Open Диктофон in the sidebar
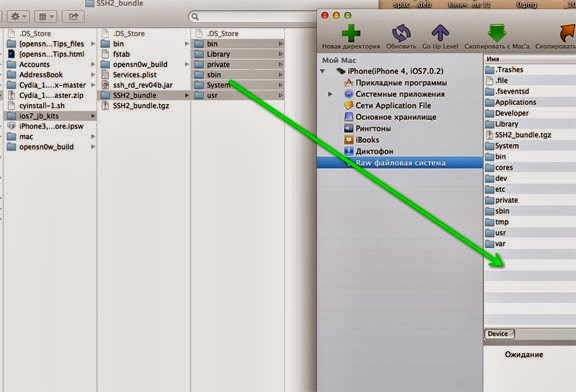Image resolution: width=576 pixels, height=392 pixels. [x=368, y=151]
